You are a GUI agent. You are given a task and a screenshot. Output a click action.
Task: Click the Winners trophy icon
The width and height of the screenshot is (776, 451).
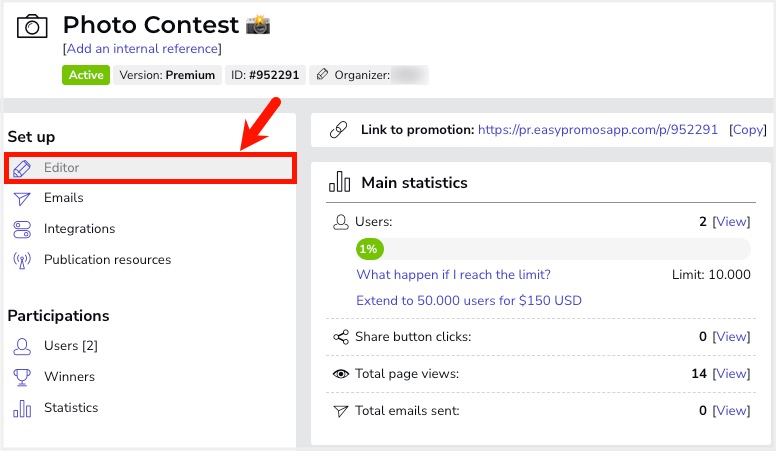tap(22, 377)
